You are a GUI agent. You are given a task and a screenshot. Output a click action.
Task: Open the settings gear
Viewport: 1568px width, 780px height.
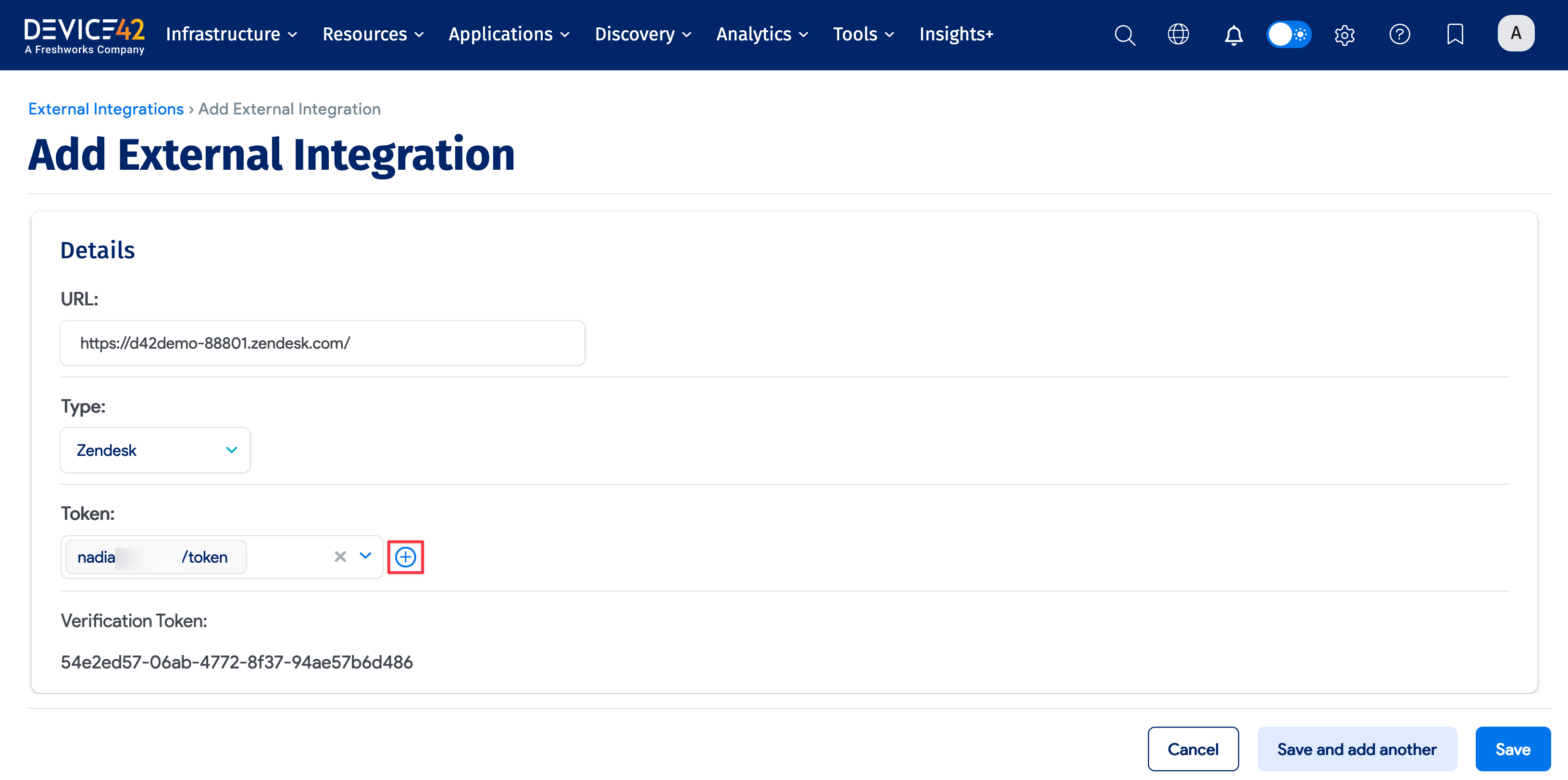[x=1344, y=35]
